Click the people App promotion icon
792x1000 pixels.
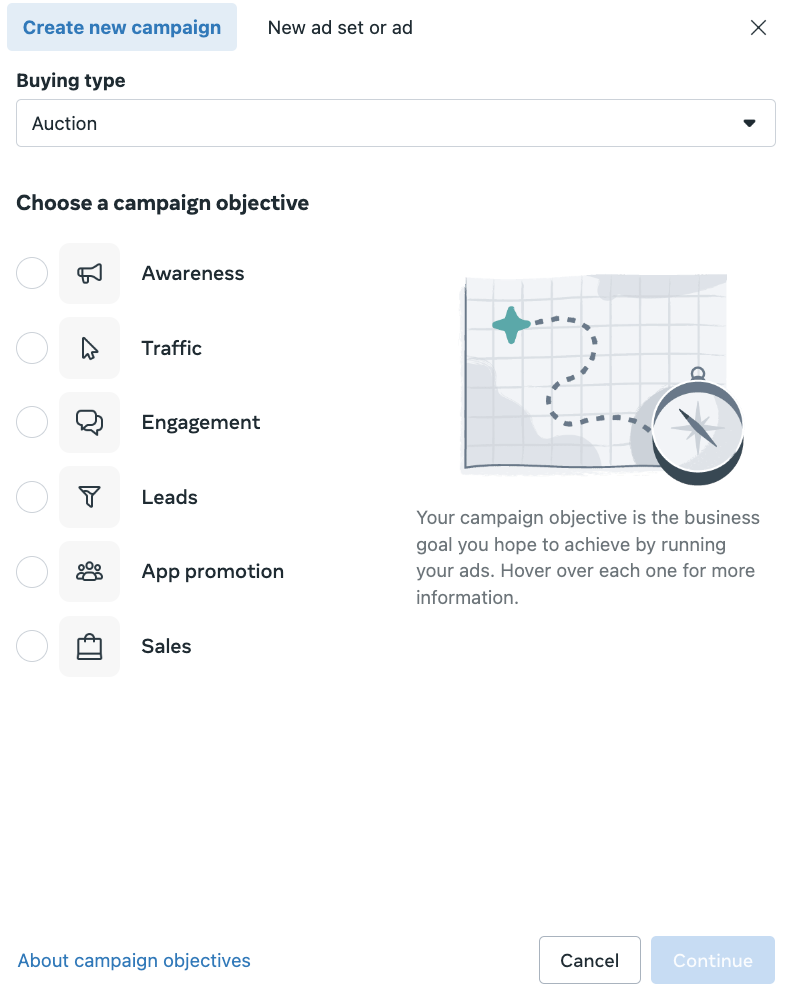tap(90, 571)
